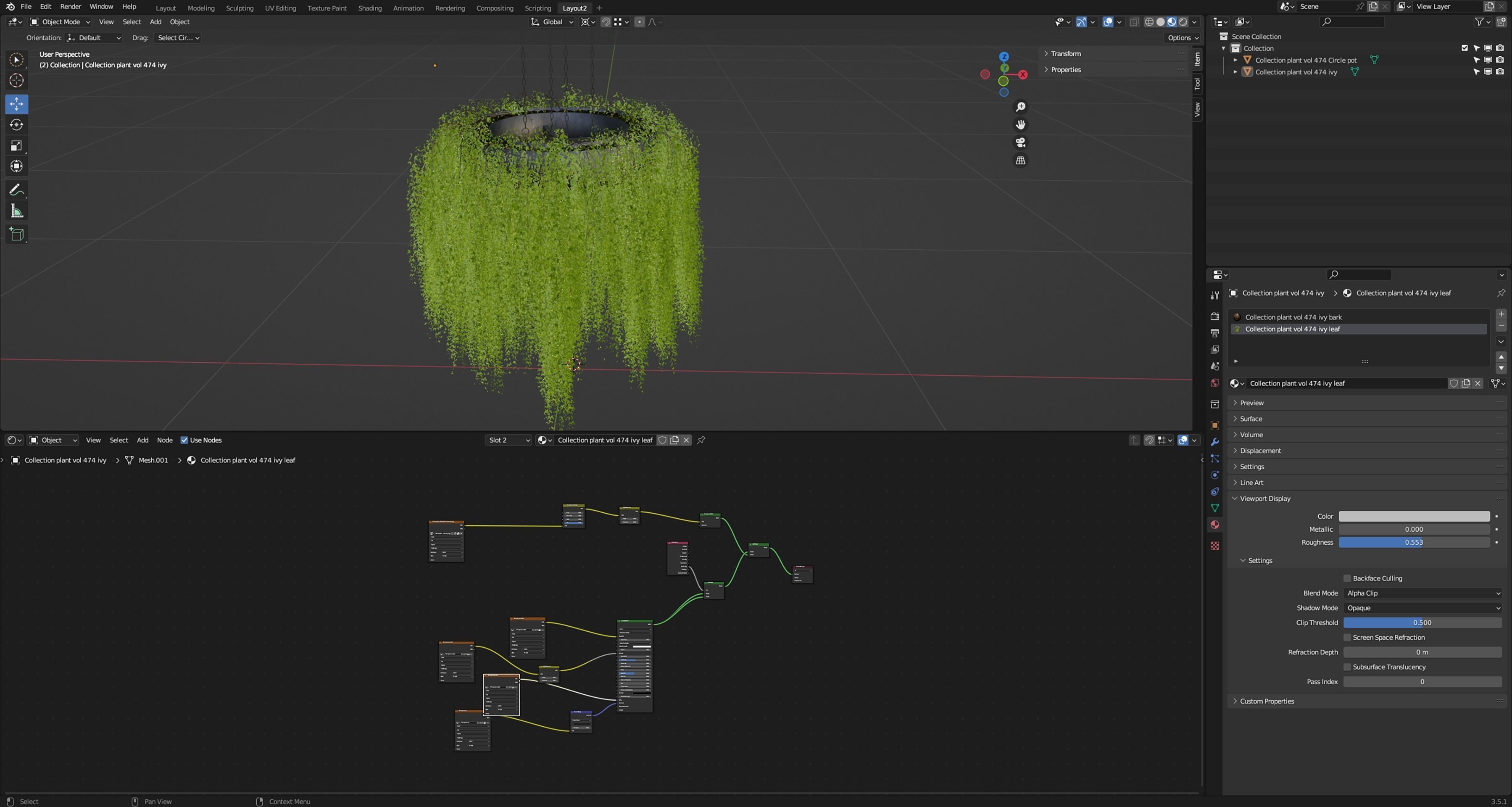The image size is (1512, 807).
Task: Open the Object properties tab icon
Action: pos(1214,425)
